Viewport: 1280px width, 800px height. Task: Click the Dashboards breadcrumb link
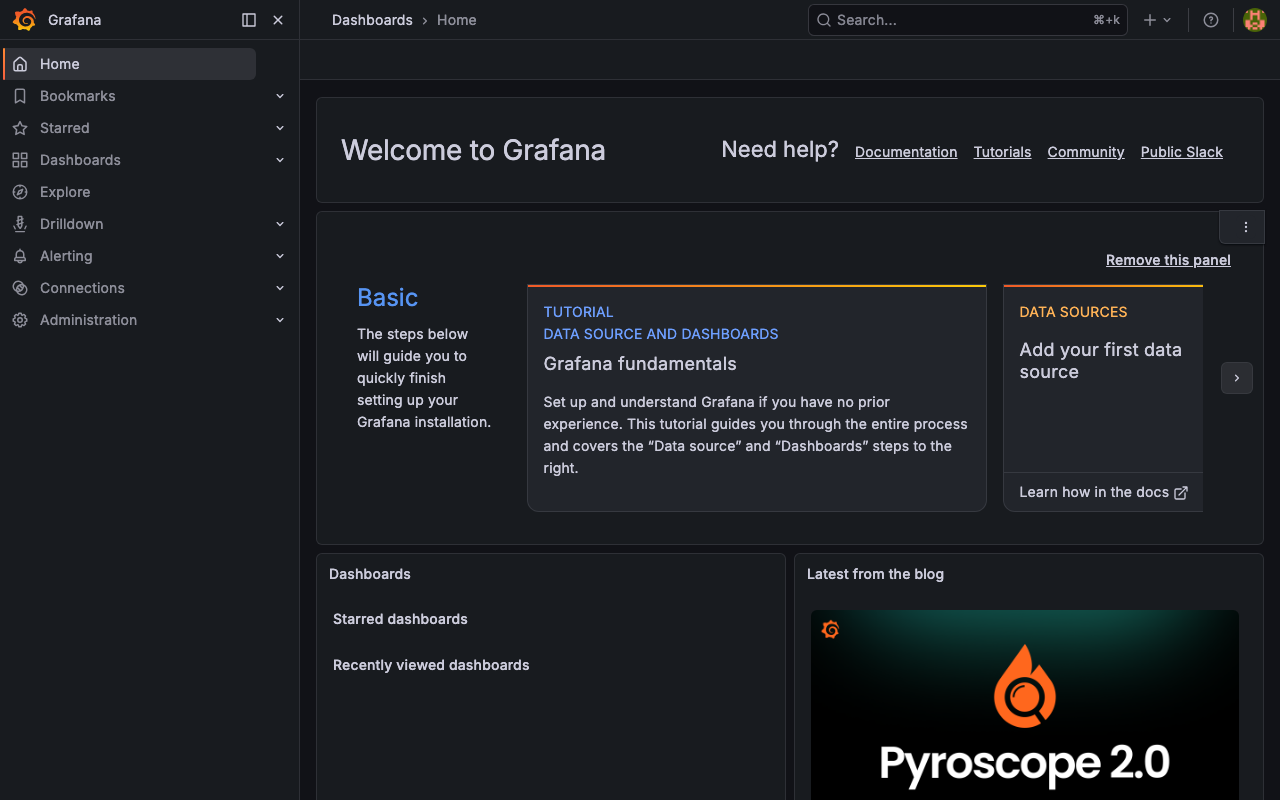point(372,20)
